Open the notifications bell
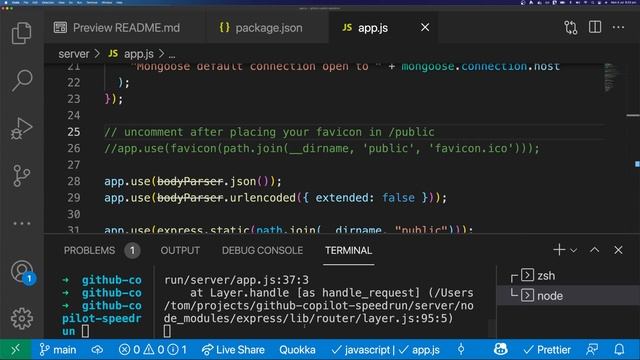 coord(619,349)
